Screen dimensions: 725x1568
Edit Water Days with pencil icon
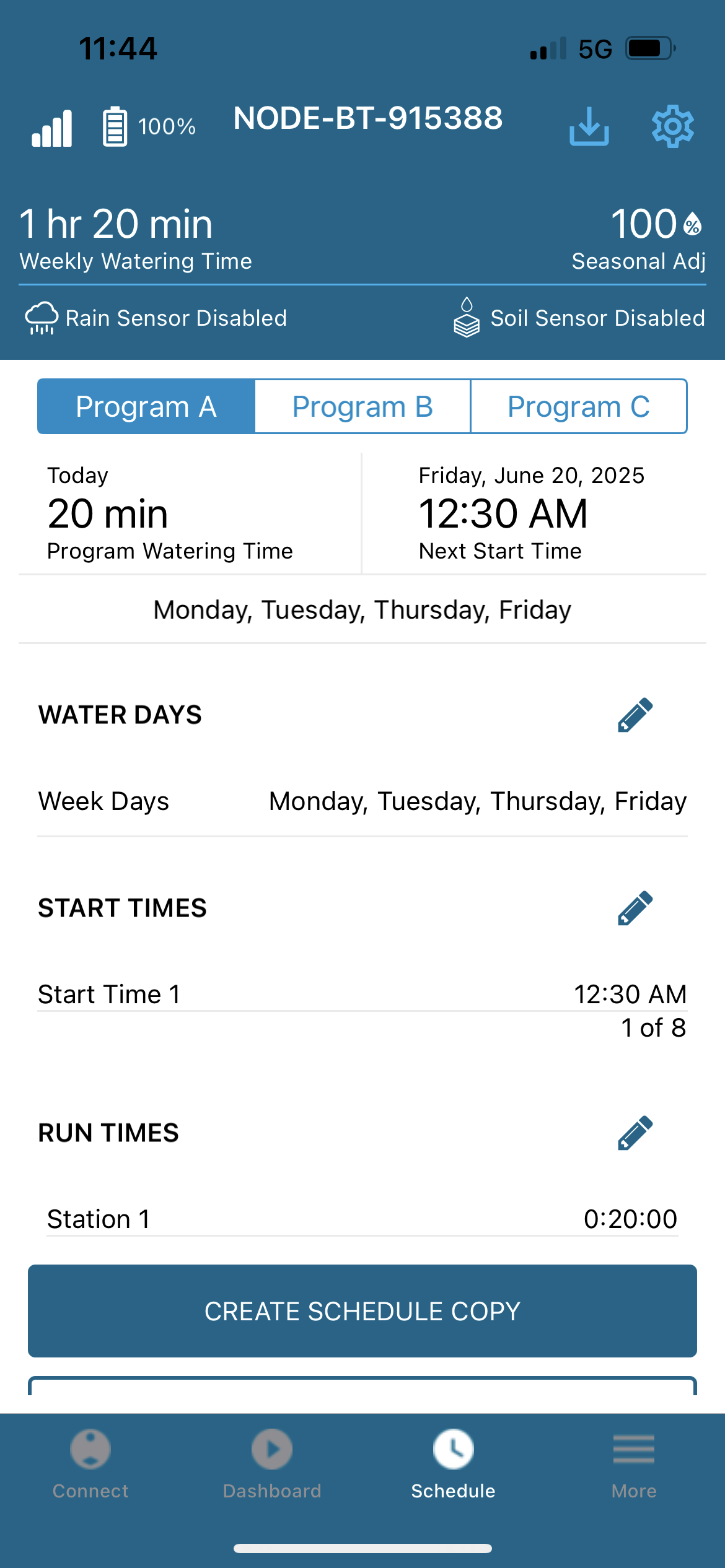pyautogui.click(x=635, y=715)
